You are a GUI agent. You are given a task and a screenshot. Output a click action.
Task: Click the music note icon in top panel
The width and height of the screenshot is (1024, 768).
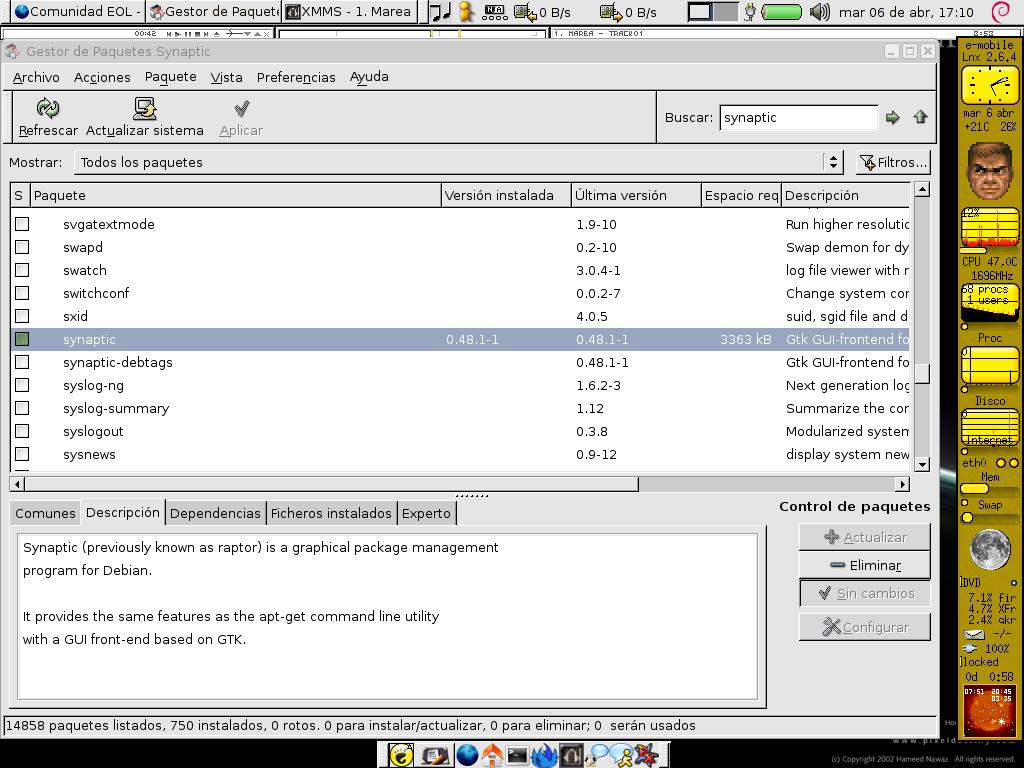click(441, 12)
